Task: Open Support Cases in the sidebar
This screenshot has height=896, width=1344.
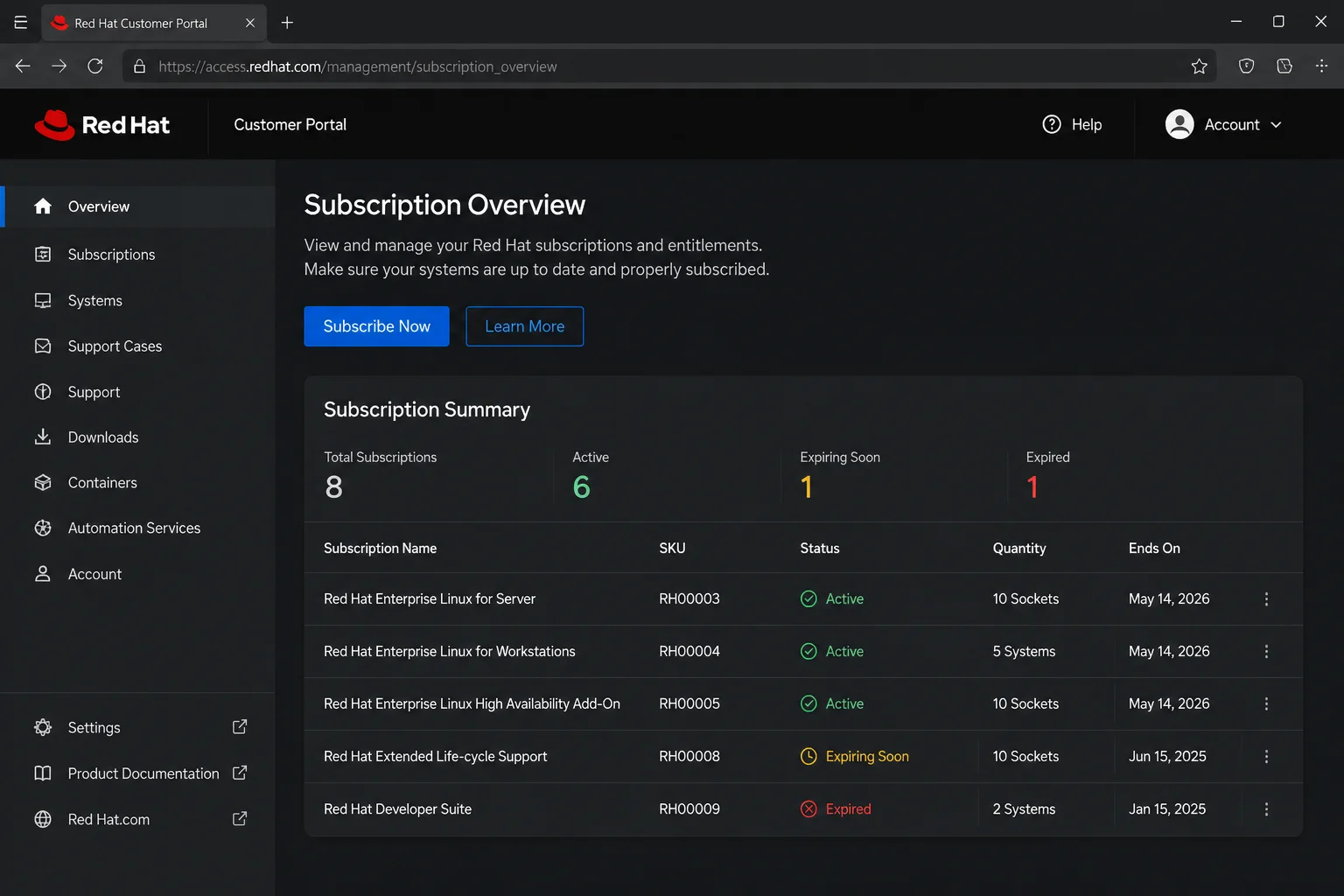Action: pos(139,346)
